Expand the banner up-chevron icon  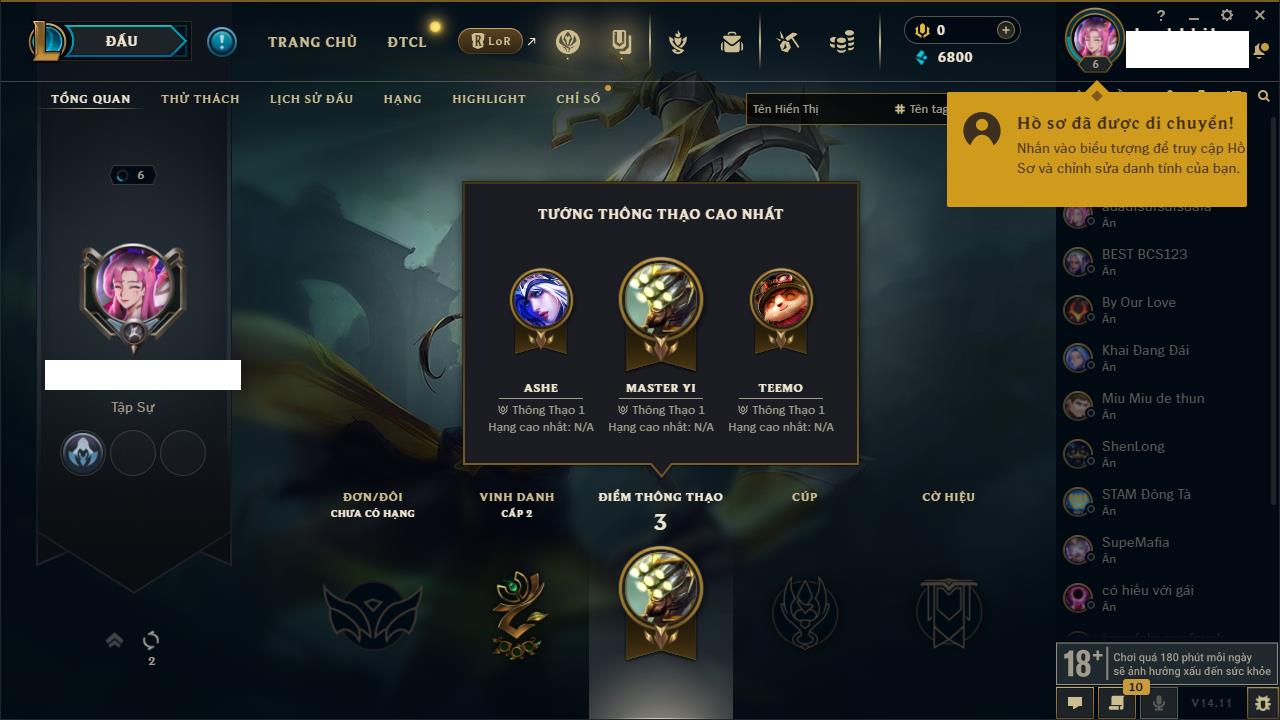(x=115, y=640)
